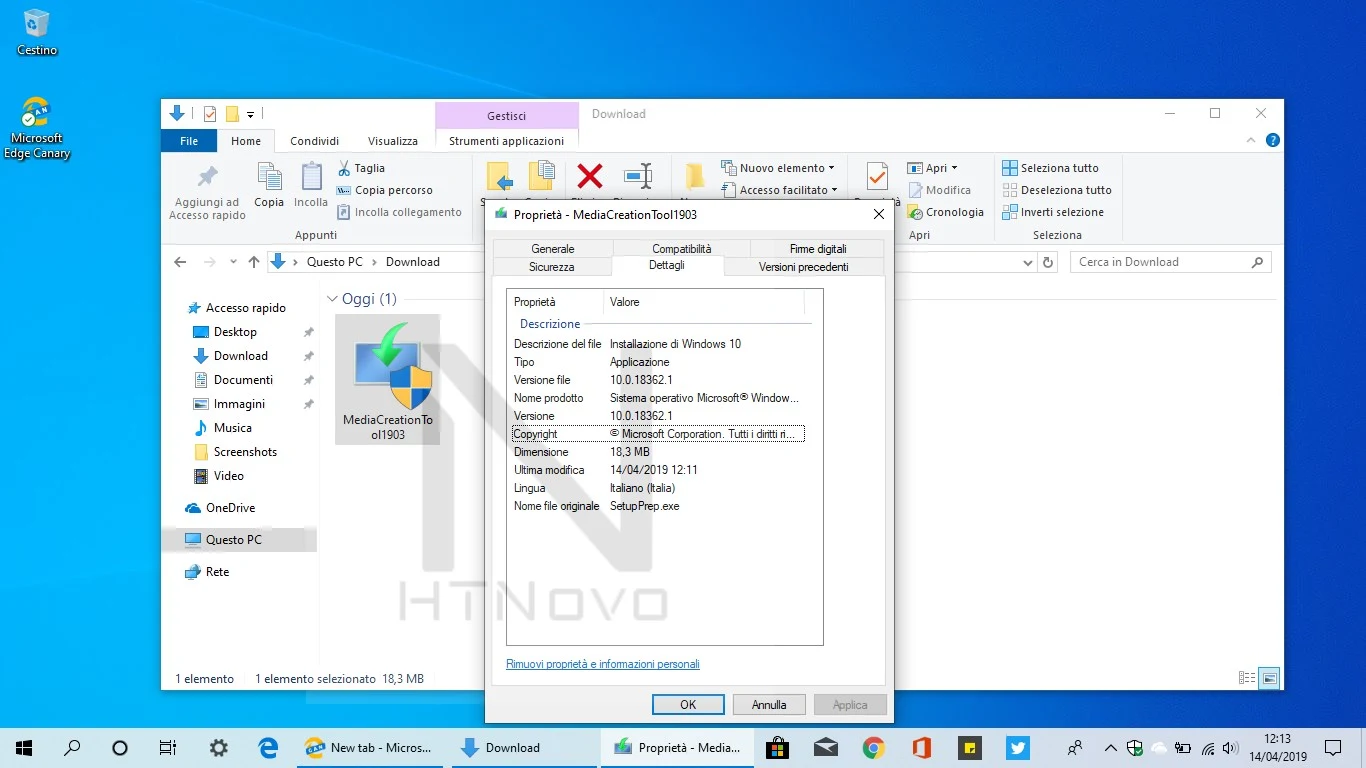Click the Sposta in folder-arrow icon

pos(499,177)
